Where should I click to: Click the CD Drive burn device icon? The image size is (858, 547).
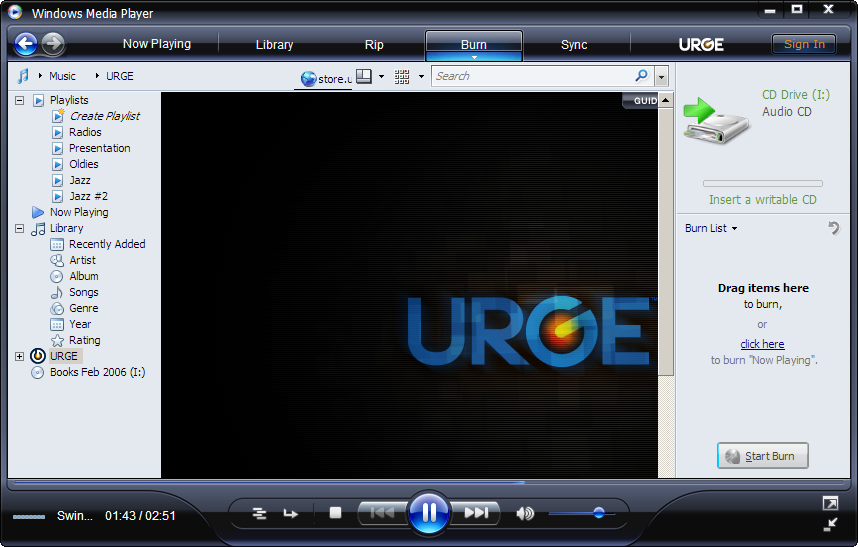[716, 120]
